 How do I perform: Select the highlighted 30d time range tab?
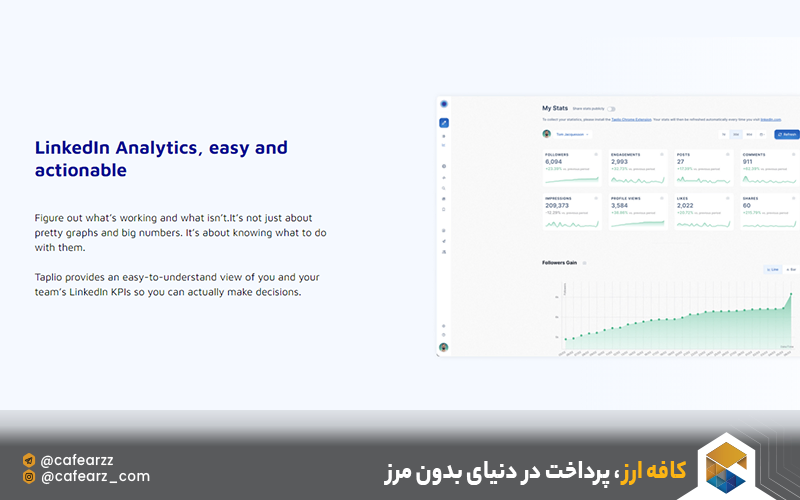[x=736, y=134]
